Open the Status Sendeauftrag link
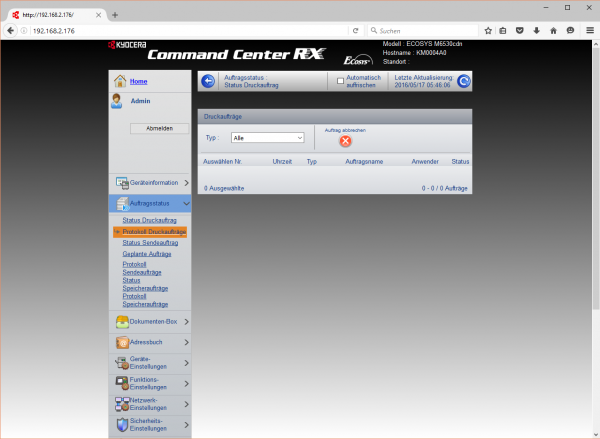 pyautogui.click(x=150, y=242)
